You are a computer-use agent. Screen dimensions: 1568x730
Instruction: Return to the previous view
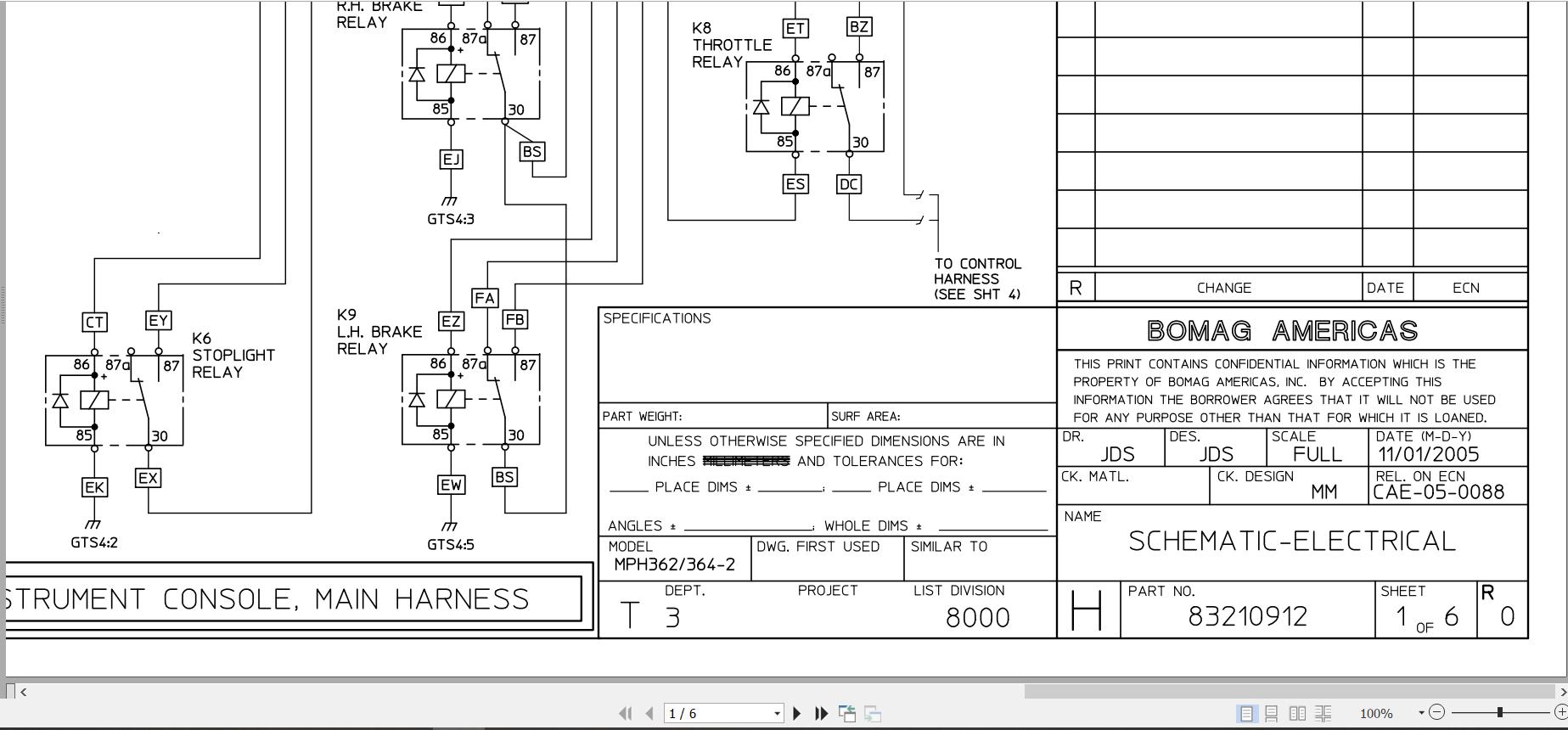tap(846, 714)
